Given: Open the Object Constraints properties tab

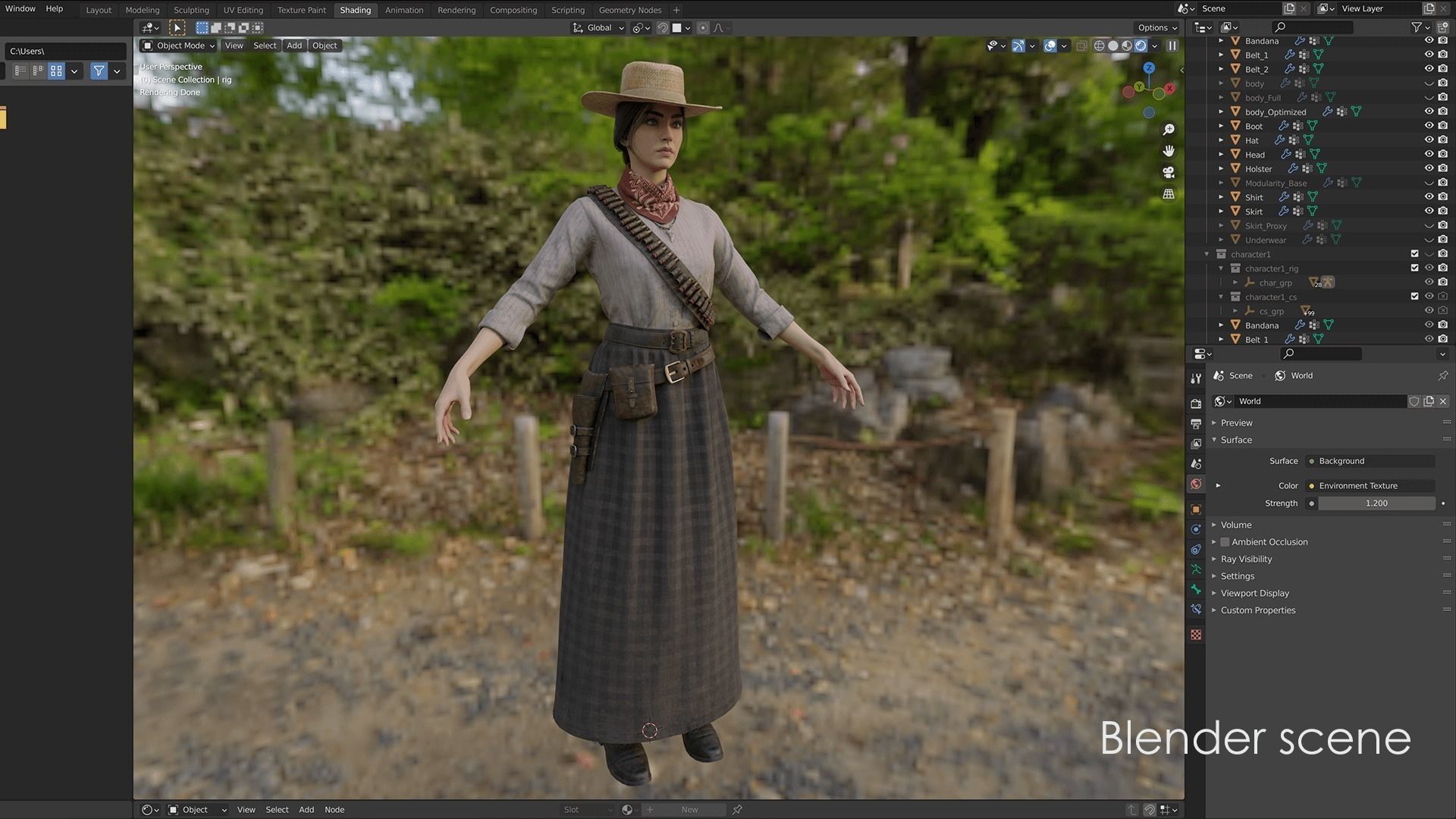Looking at the screenshot, I should tap(1196, 549).
